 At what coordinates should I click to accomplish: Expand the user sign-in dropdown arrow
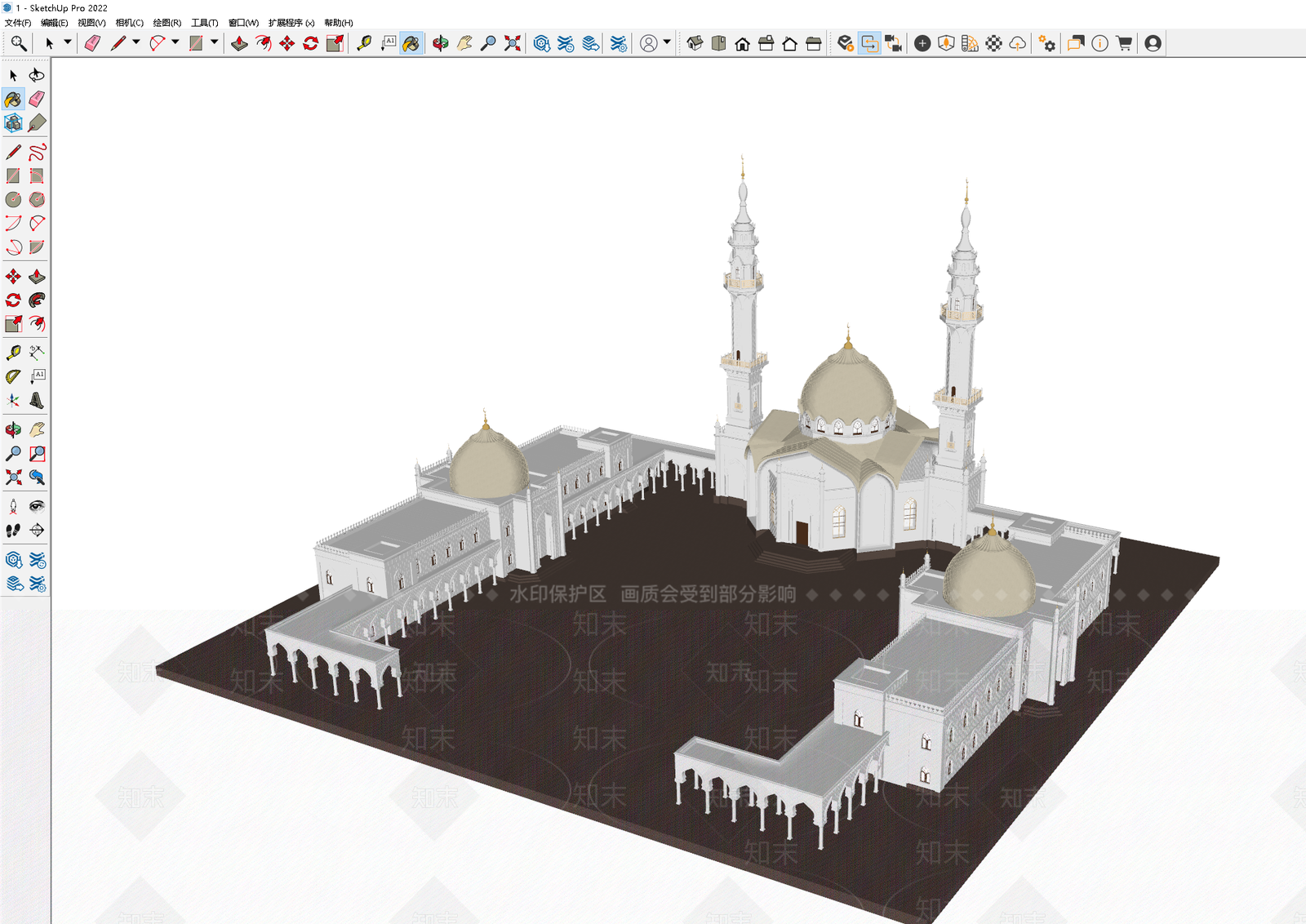(667, 42)
